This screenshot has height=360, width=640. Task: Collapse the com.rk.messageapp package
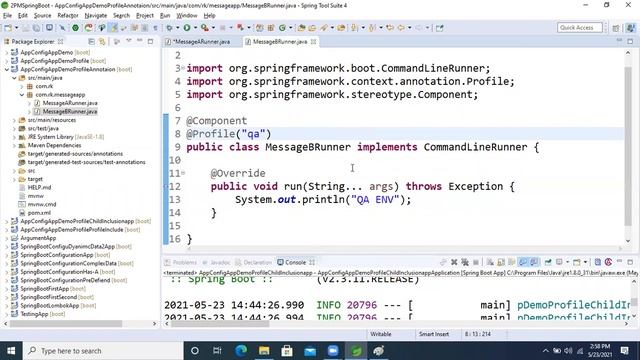click(x=22, y=95)
